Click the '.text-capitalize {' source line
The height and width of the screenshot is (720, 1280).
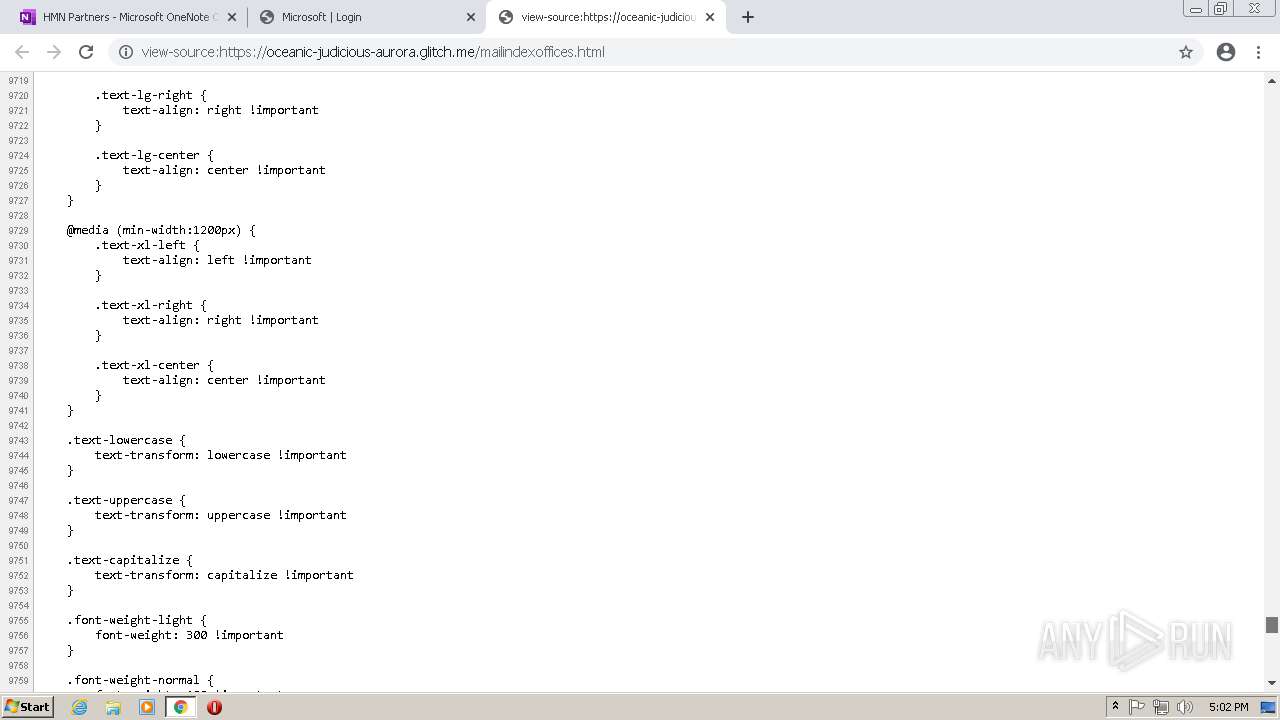130,560
